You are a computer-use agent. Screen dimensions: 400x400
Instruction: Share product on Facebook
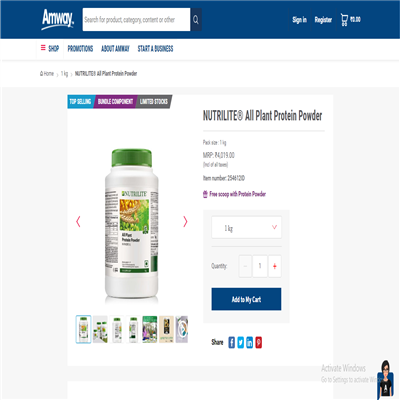point(231,342)
